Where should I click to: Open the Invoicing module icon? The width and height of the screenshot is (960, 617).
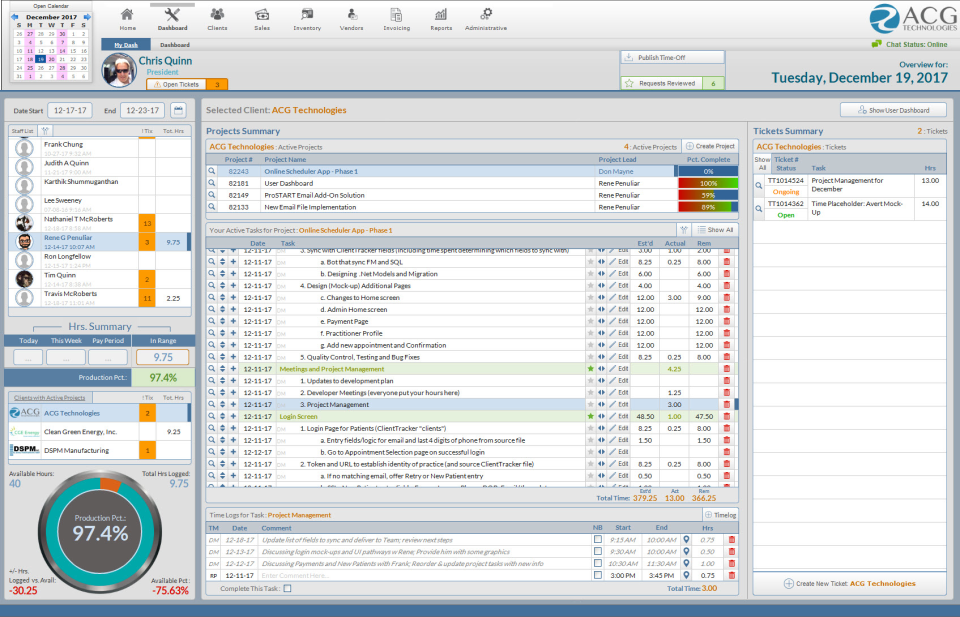point(396,14)
